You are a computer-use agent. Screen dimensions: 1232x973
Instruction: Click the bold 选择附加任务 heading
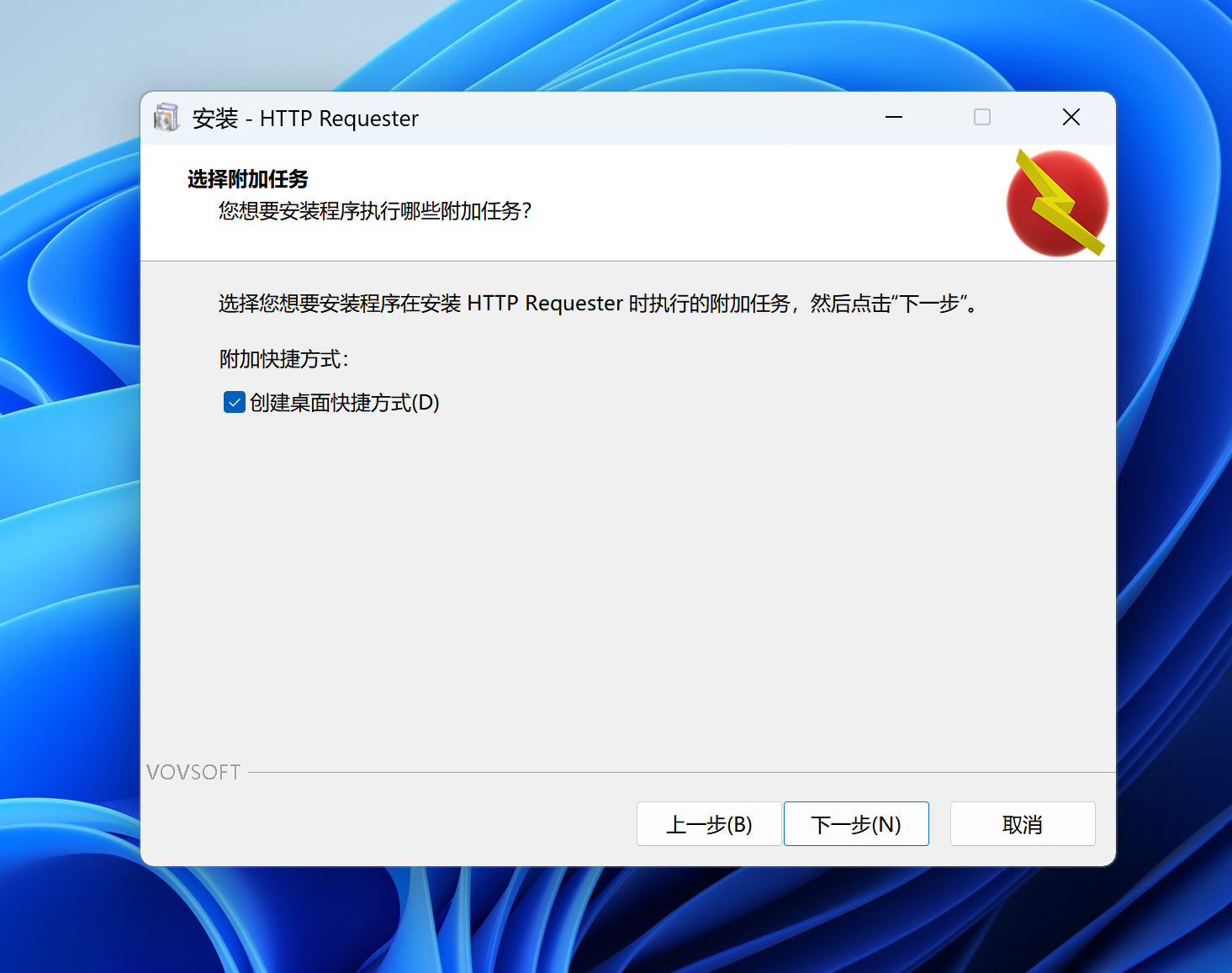247,179
